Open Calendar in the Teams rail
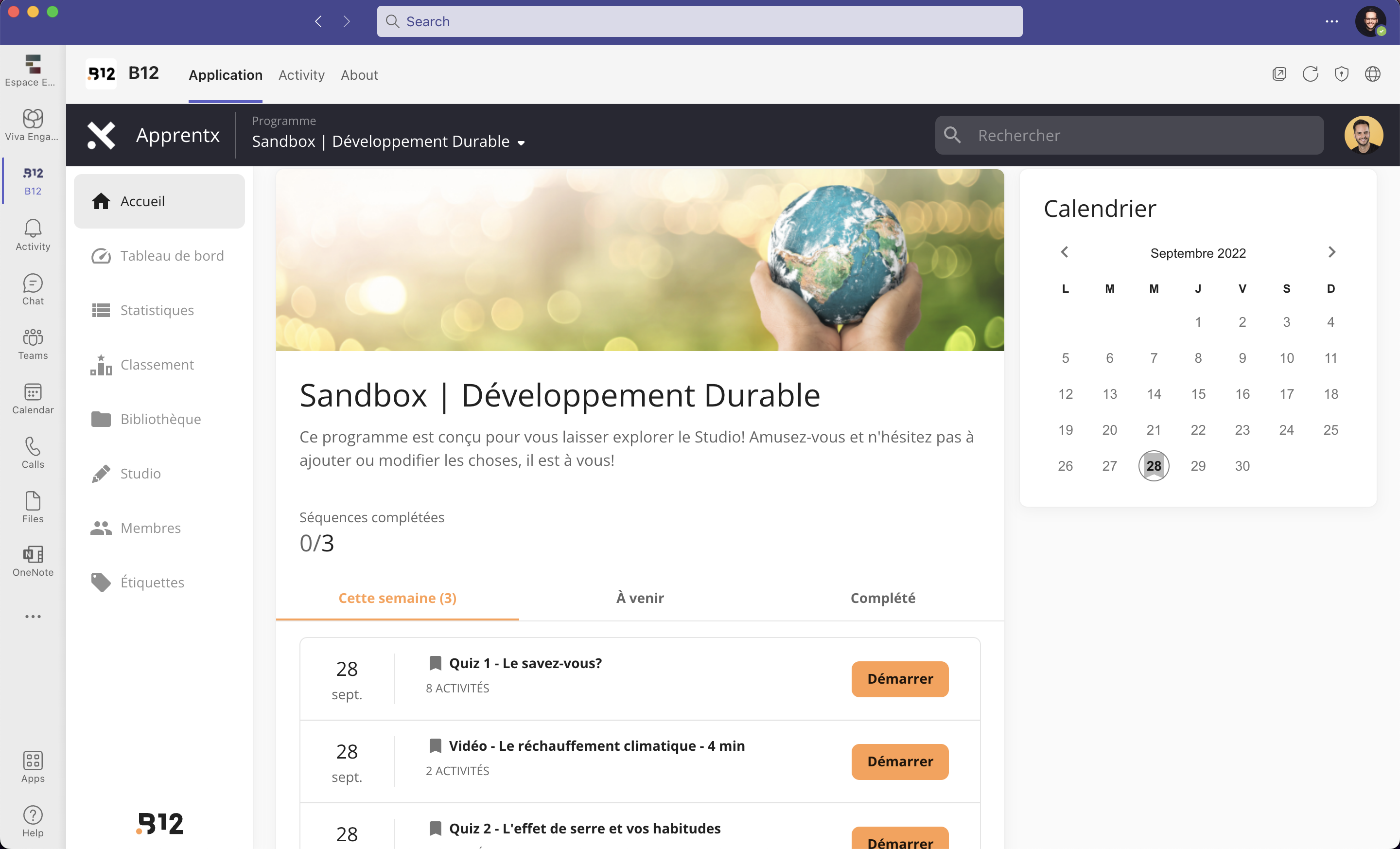This screenshot has width=1400, height=849. [x=33, y=398]
